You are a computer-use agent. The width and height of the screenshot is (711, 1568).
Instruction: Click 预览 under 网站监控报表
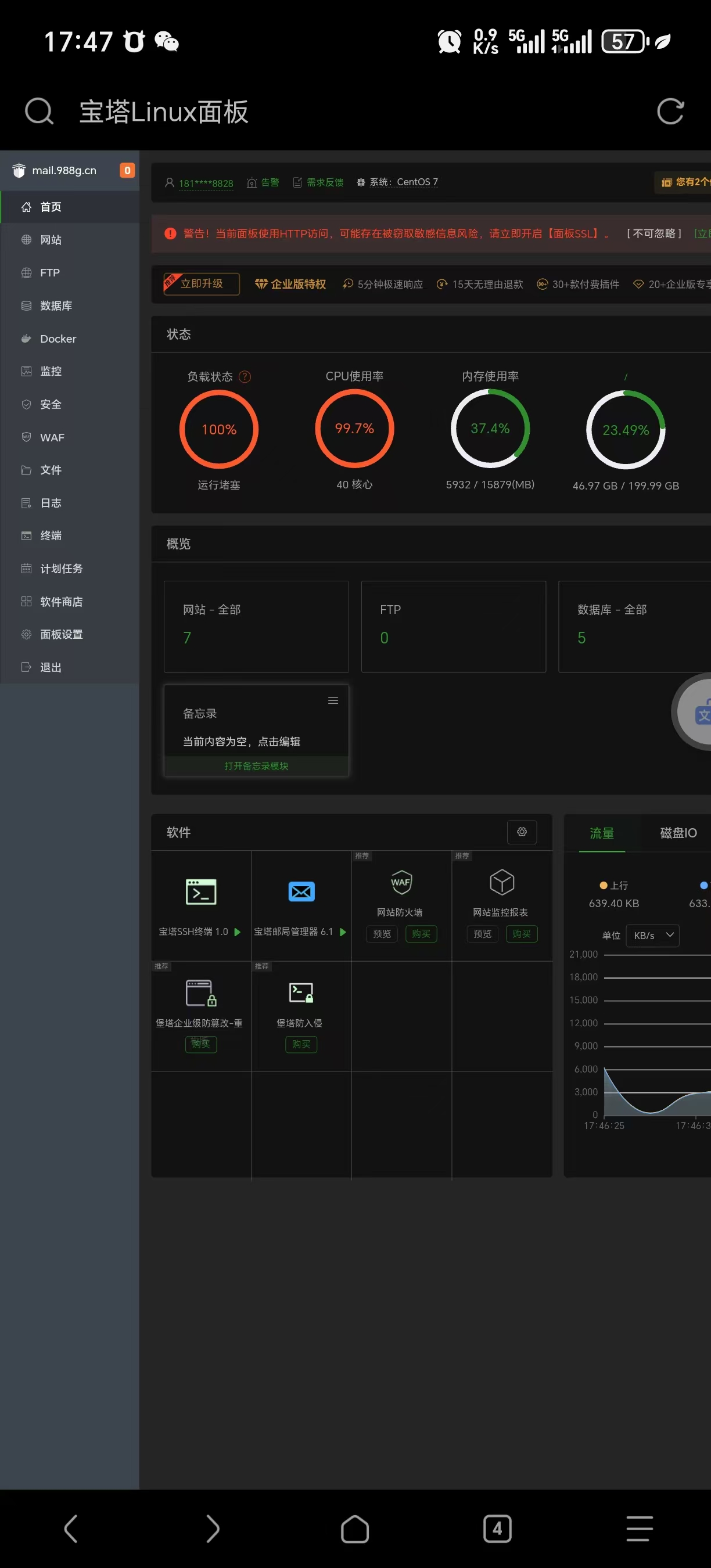(483, 934)
